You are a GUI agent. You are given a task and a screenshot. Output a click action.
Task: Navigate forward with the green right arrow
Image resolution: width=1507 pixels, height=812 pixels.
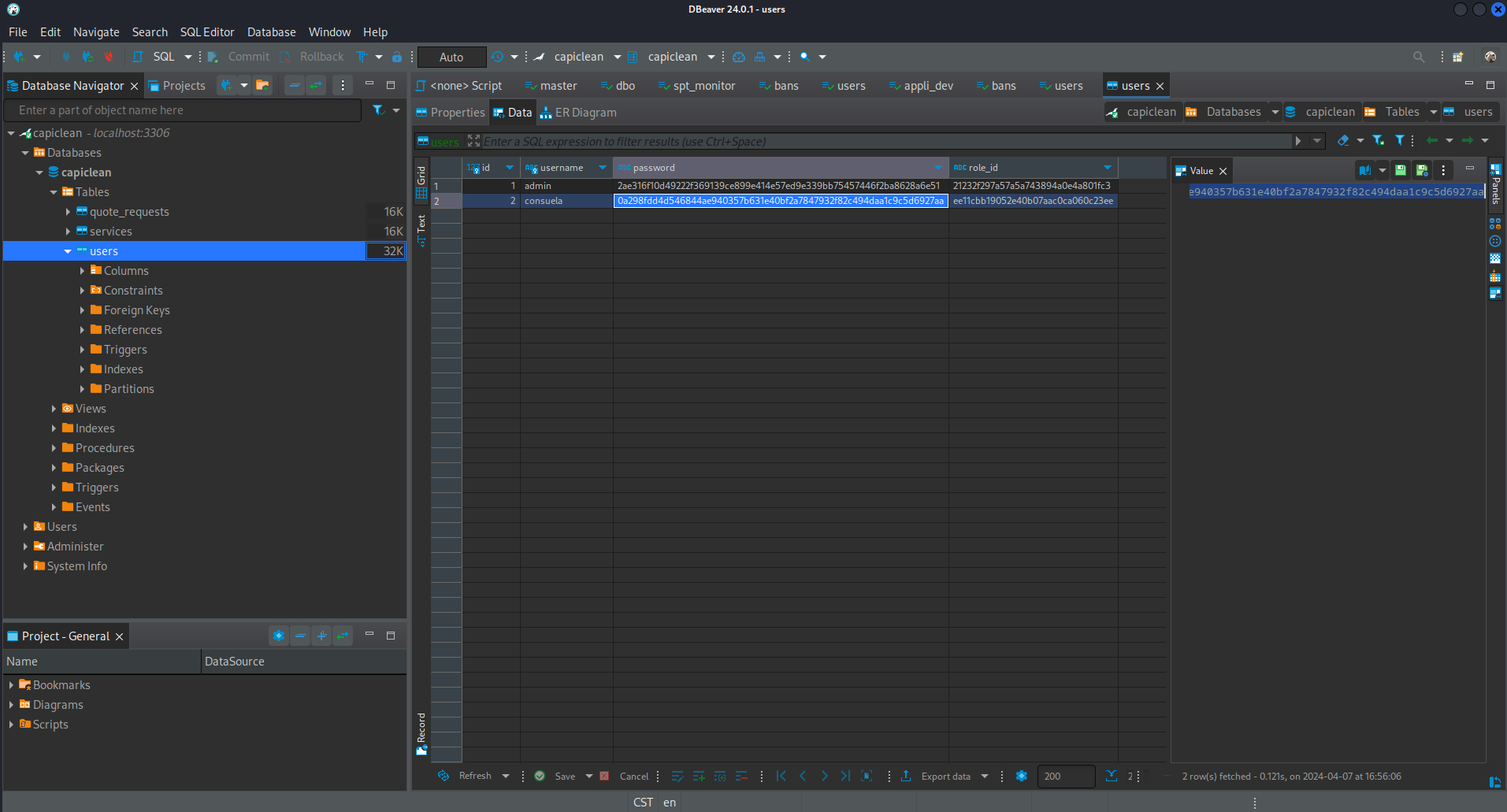coord(1468,140)
